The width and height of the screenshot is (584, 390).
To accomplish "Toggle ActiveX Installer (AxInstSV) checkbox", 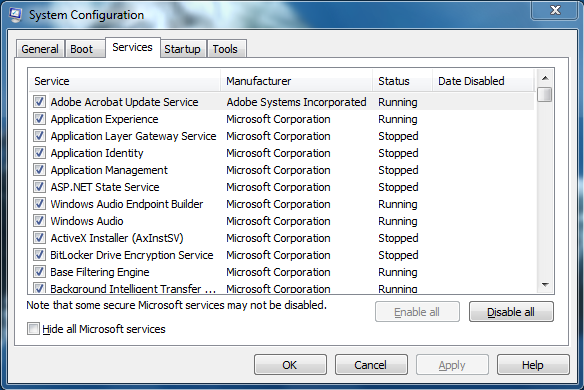I will click(x=39, y=238).
